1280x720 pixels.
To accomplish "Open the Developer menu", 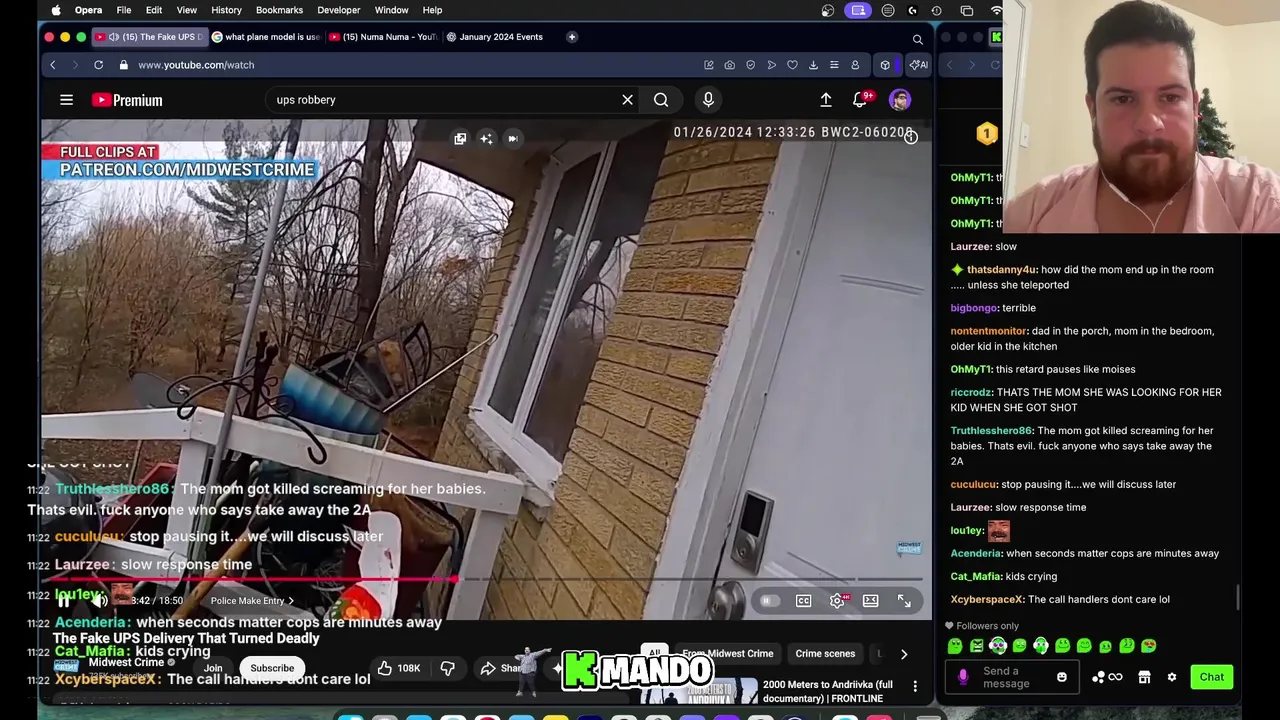I will [x=338, y=10].
